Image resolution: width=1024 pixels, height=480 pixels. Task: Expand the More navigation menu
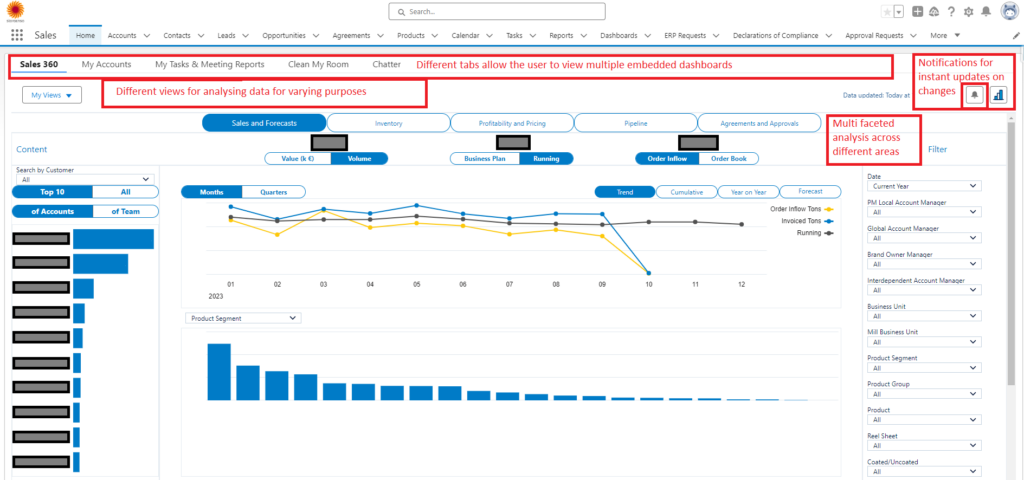point(945,35)
